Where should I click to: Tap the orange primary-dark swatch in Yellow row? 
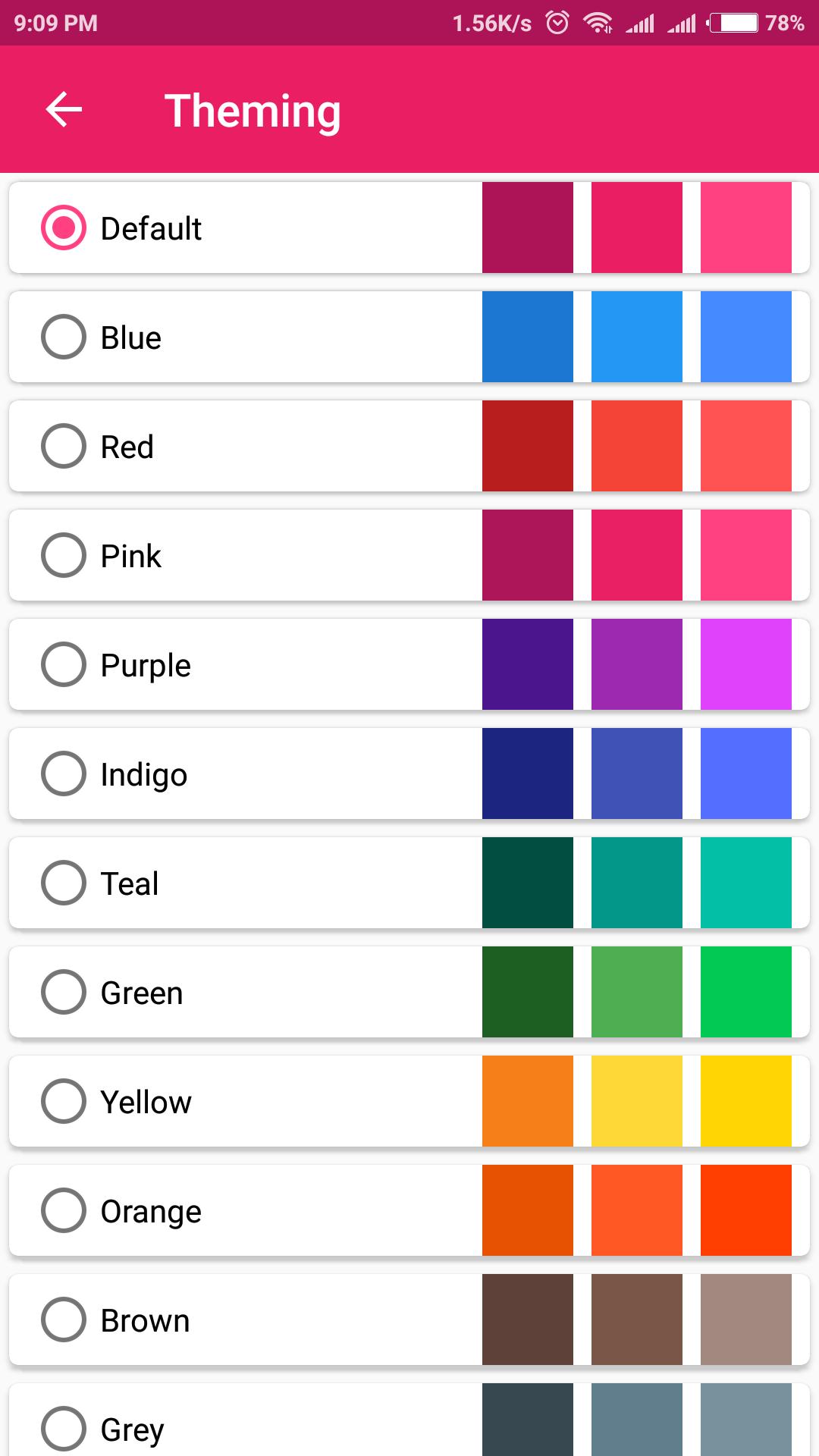click(x=528, y=1101)
